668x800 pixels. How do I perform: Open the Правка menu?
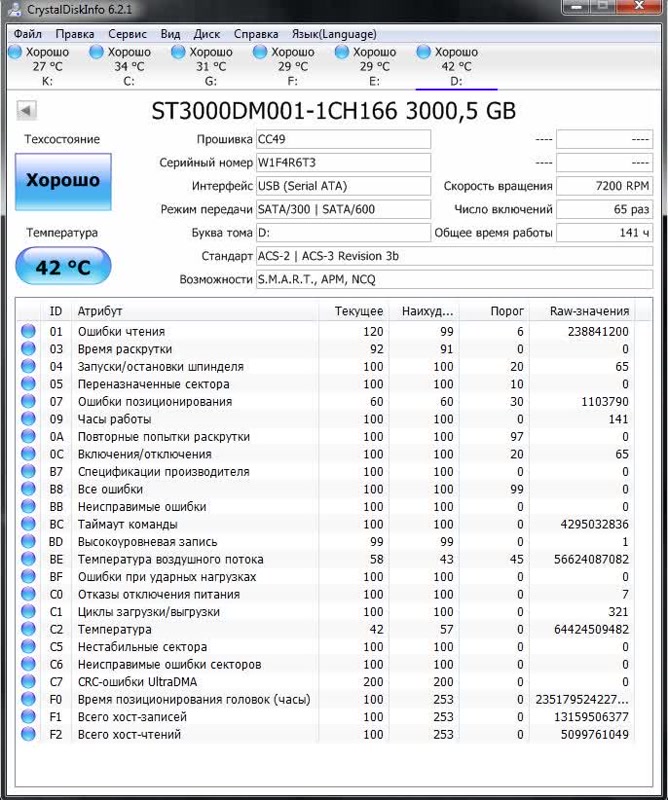coord(75,34)
